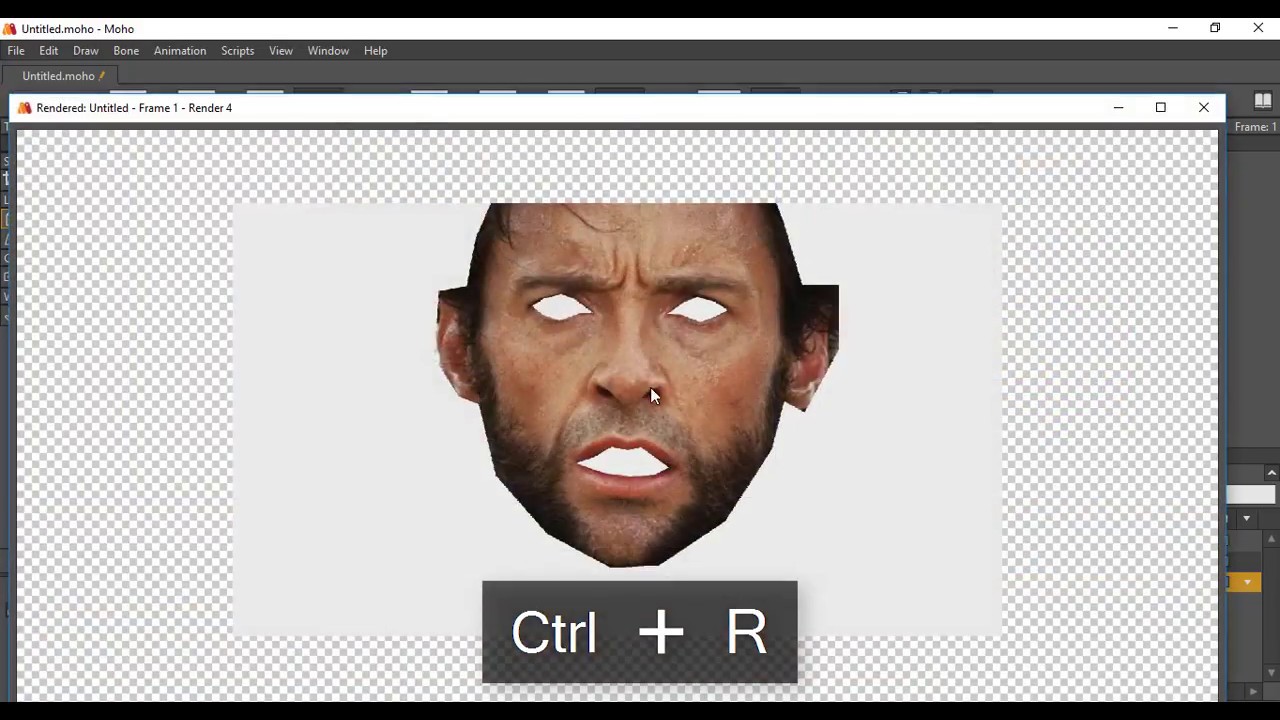Screen dimensions: 1280x720
Task: Restore down the main Moho window
Action: [x=1215, y=29]
